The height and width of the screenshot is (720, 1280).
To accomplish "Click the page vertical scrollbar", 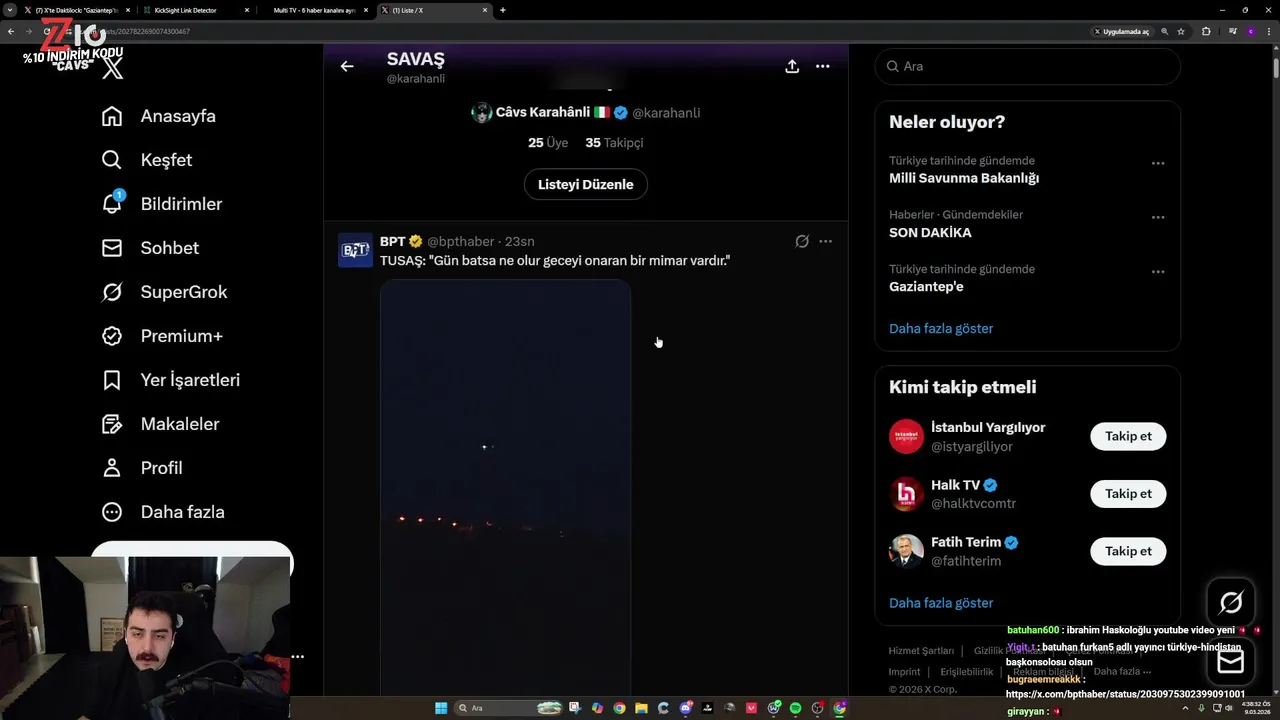I will [x=1275, y=70].
